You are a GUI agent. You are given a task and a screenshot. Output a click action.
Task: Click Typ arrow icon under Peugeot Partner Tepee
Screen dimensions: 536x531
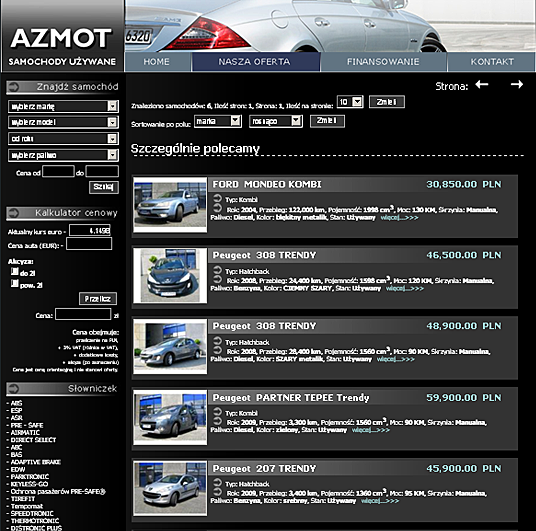[217, 412]
